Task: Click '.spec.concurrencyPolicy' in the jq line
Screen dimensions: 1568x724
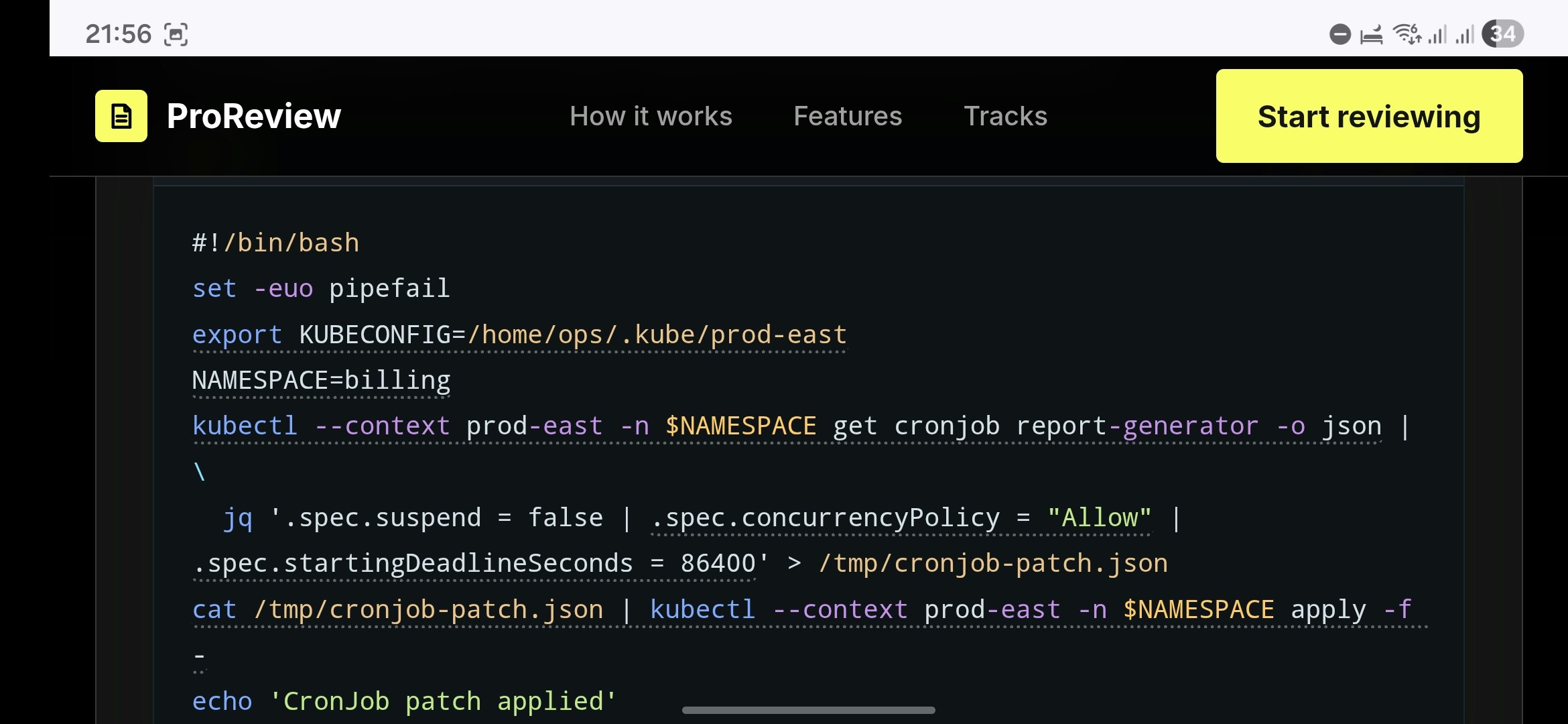Action: coord(825,518)
